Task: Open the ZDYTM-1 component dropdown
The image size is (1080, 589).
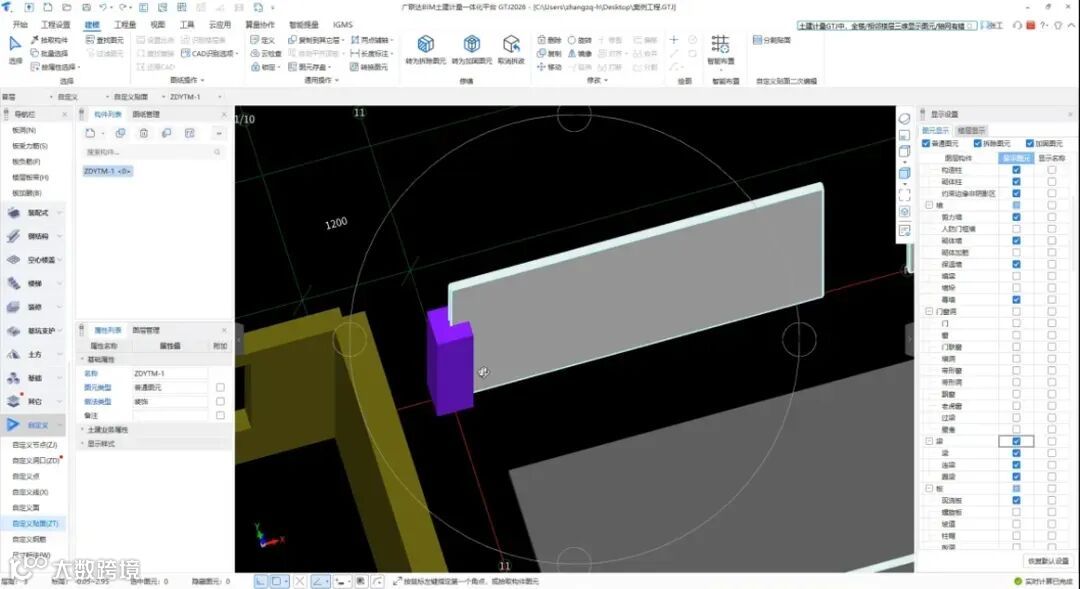Action: click(220, 97)
